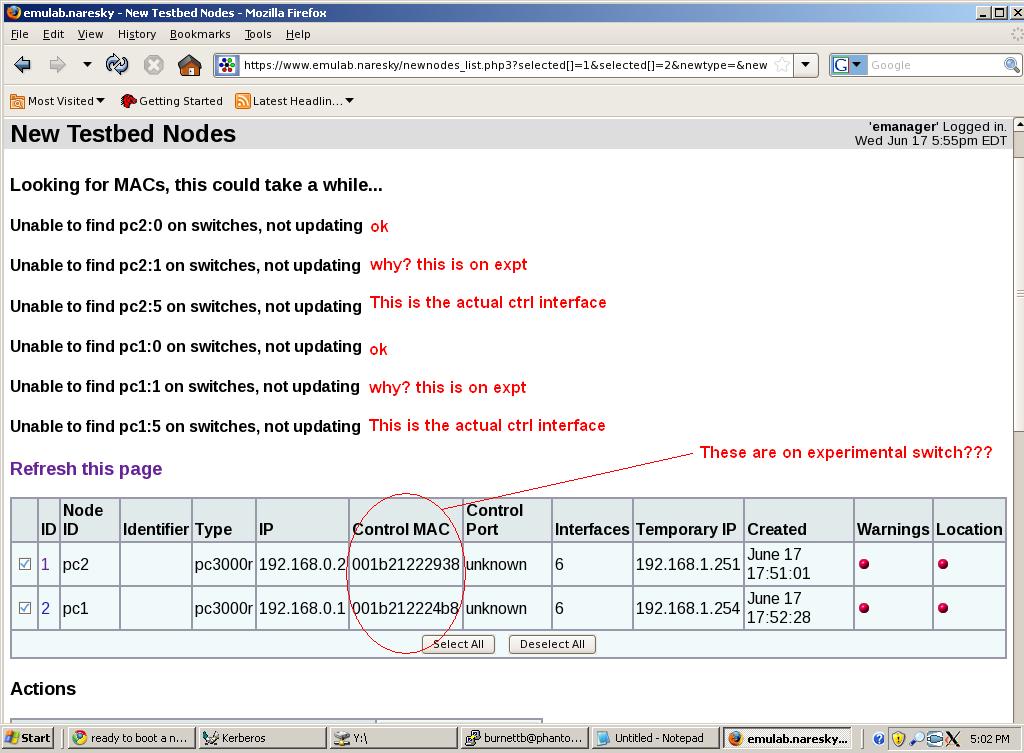Switch to the Untitled - Notepad taskbar window
Screen dimensions: 1024x753
(x=655, y=738)
